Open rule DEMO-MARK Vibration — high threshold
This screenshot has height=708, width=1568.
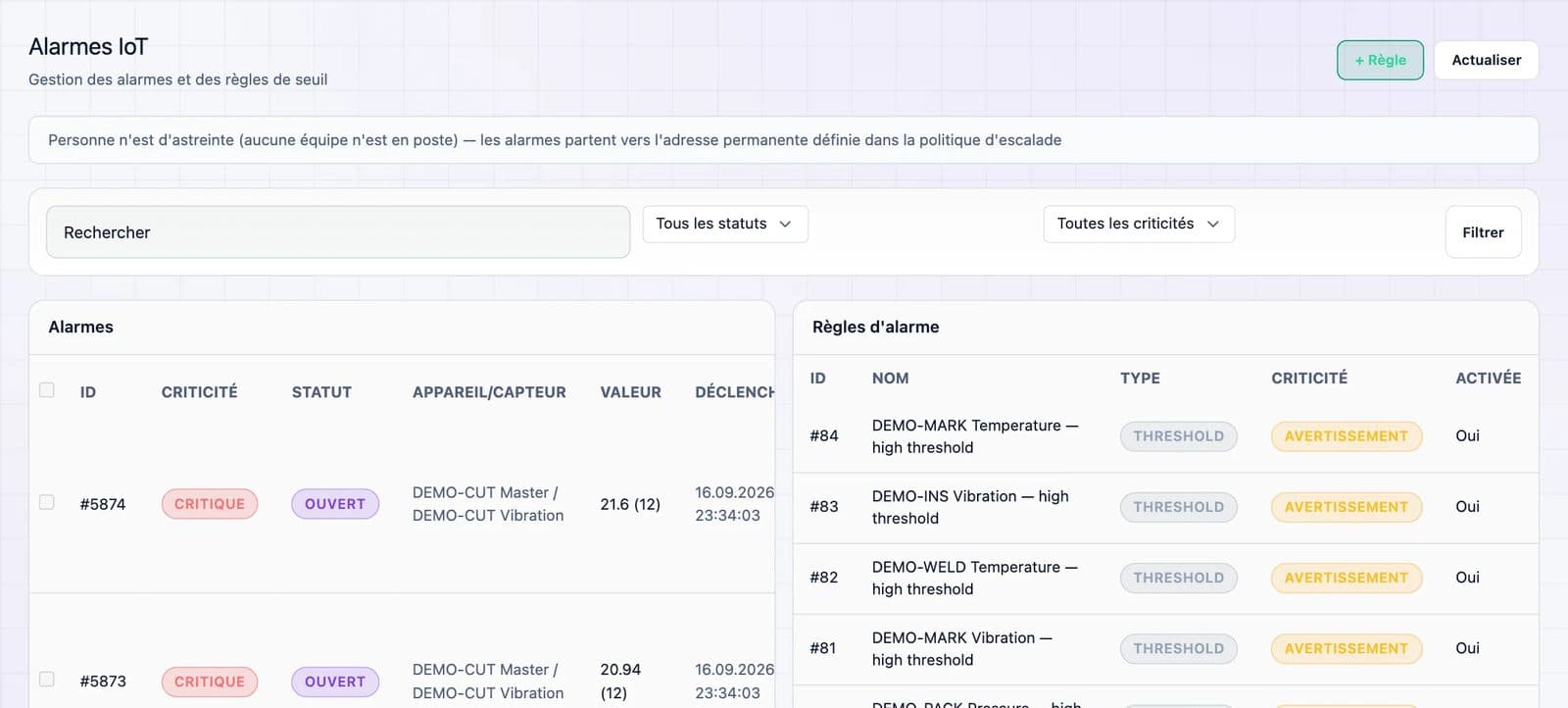(962, 648)
